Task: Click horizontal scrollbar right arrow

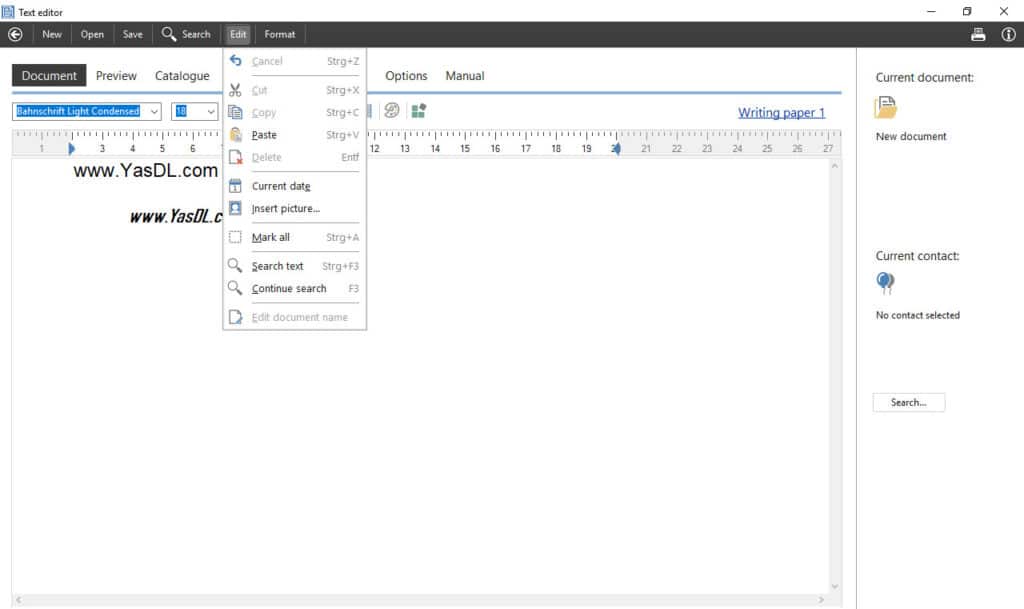Action: 821,599
